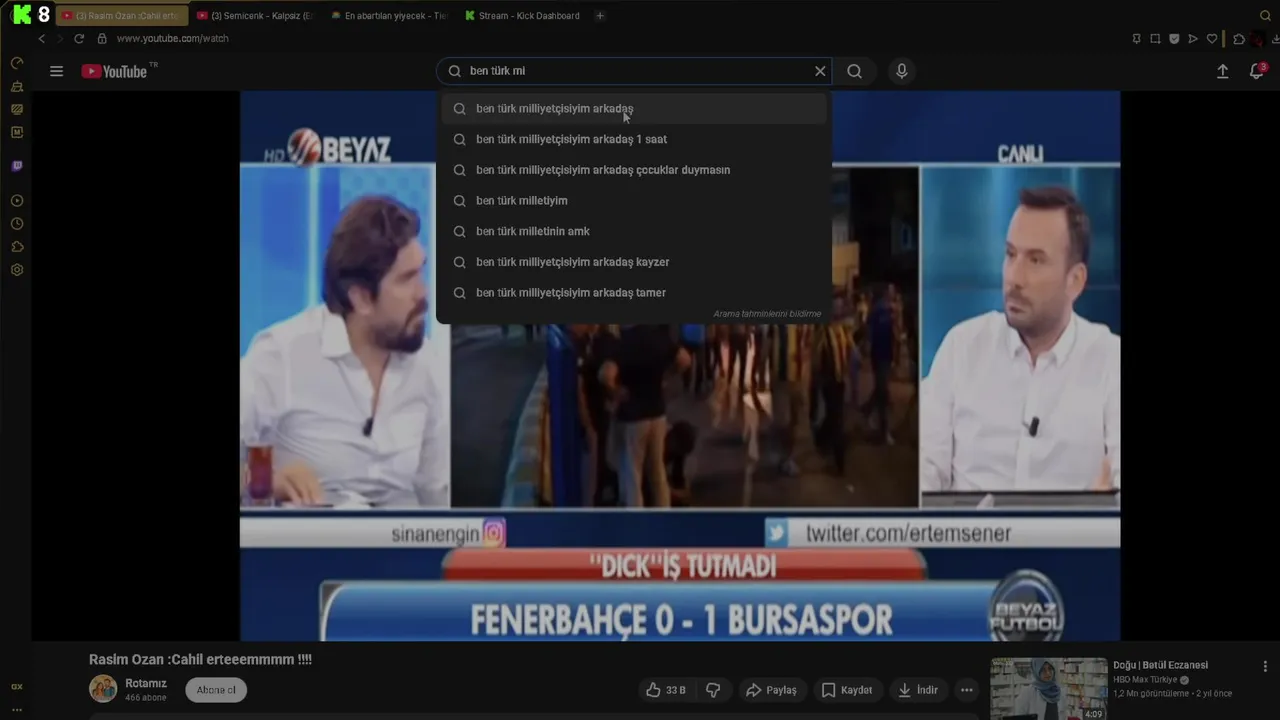The image size is (1280, 720).
Task: Open YouTube notifications bell
Action: click(1257, 71)
